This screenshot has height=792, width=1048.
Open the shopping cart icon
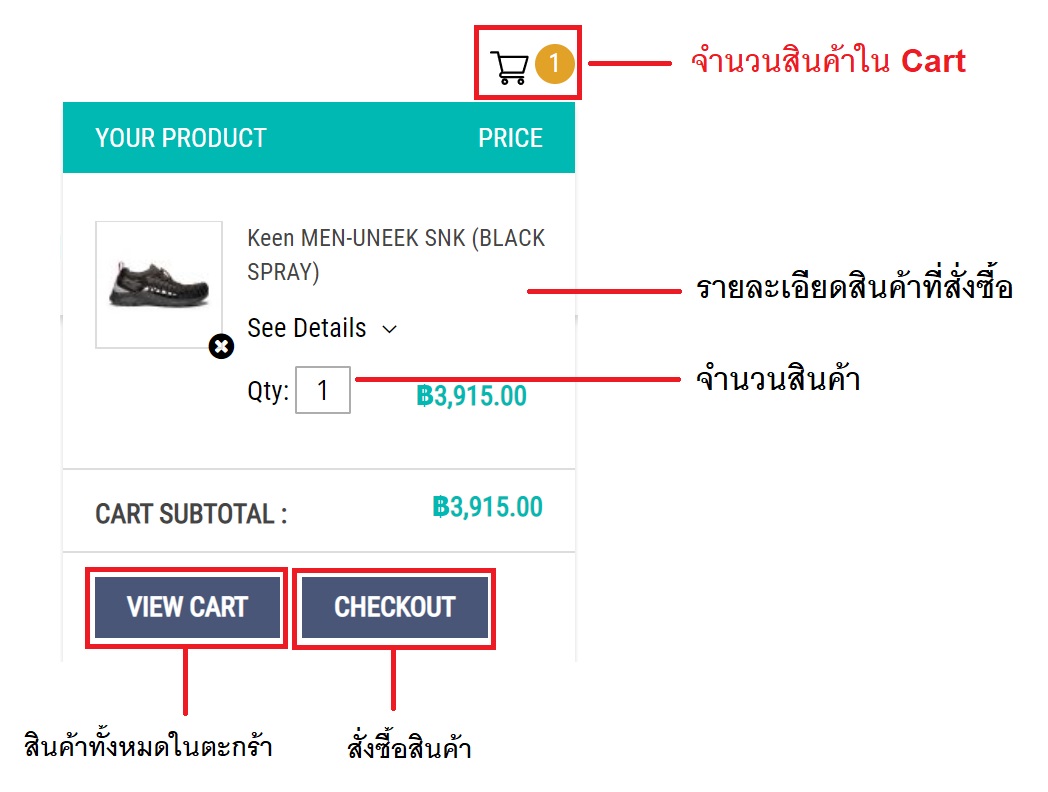[509, 67]
